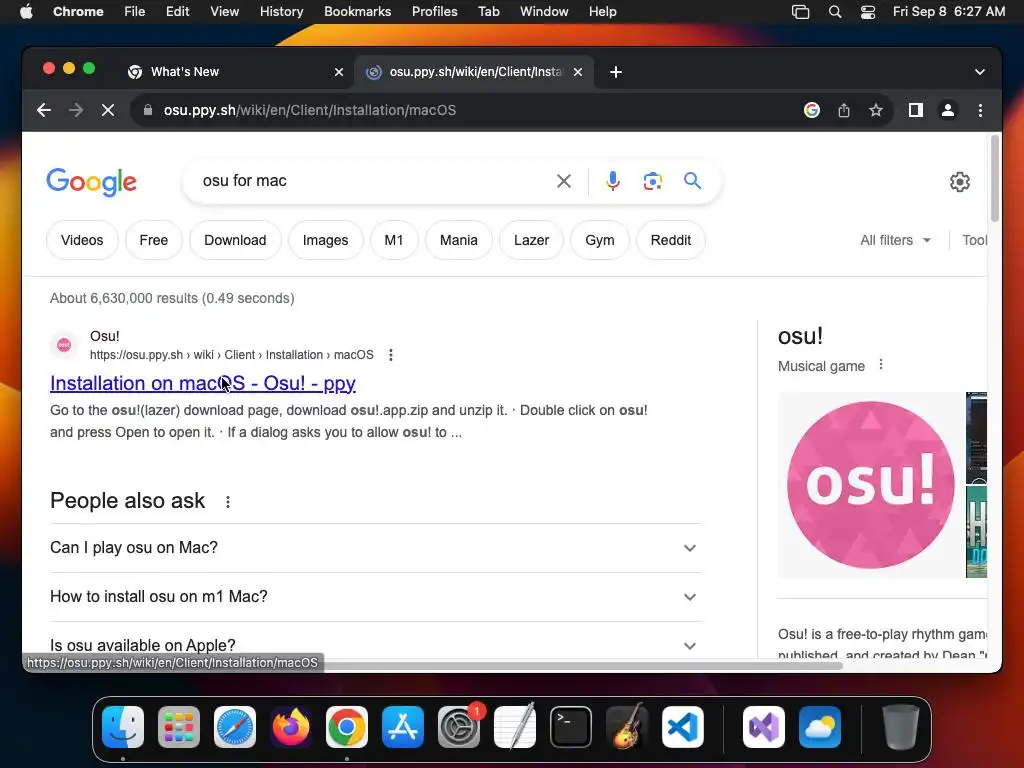The height and width of the screenshot is (768, 1024).
Task: Click the address bar URL
Action: point(310,110)
